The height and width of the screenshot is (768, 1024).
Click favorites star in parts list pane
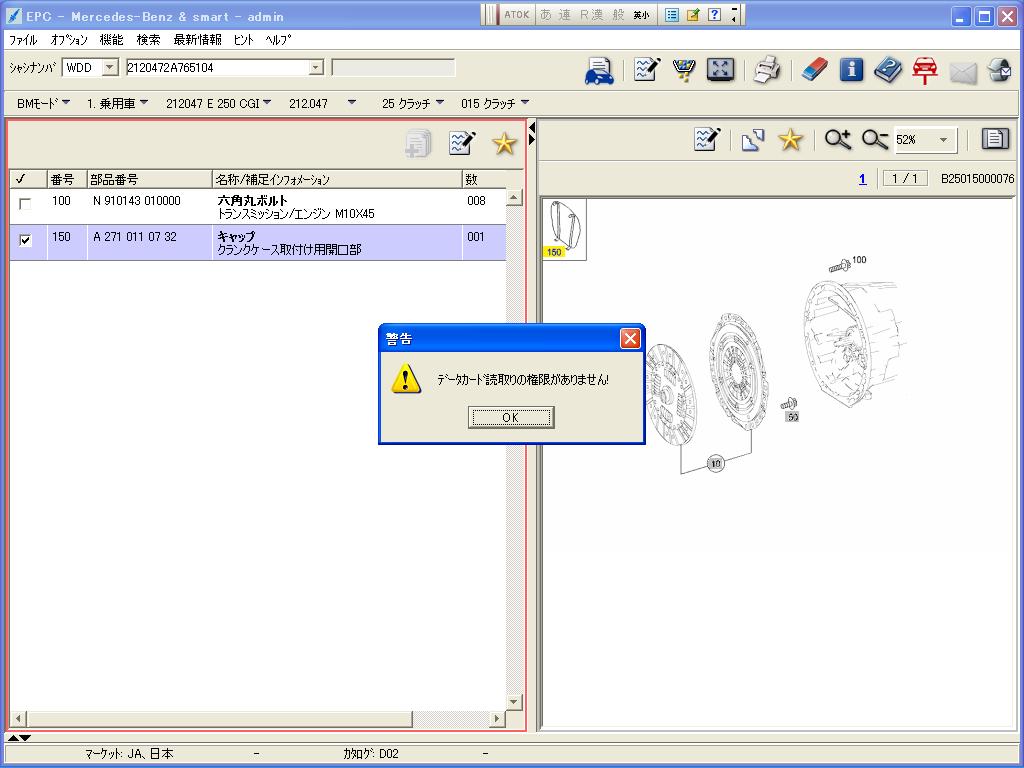504,143
